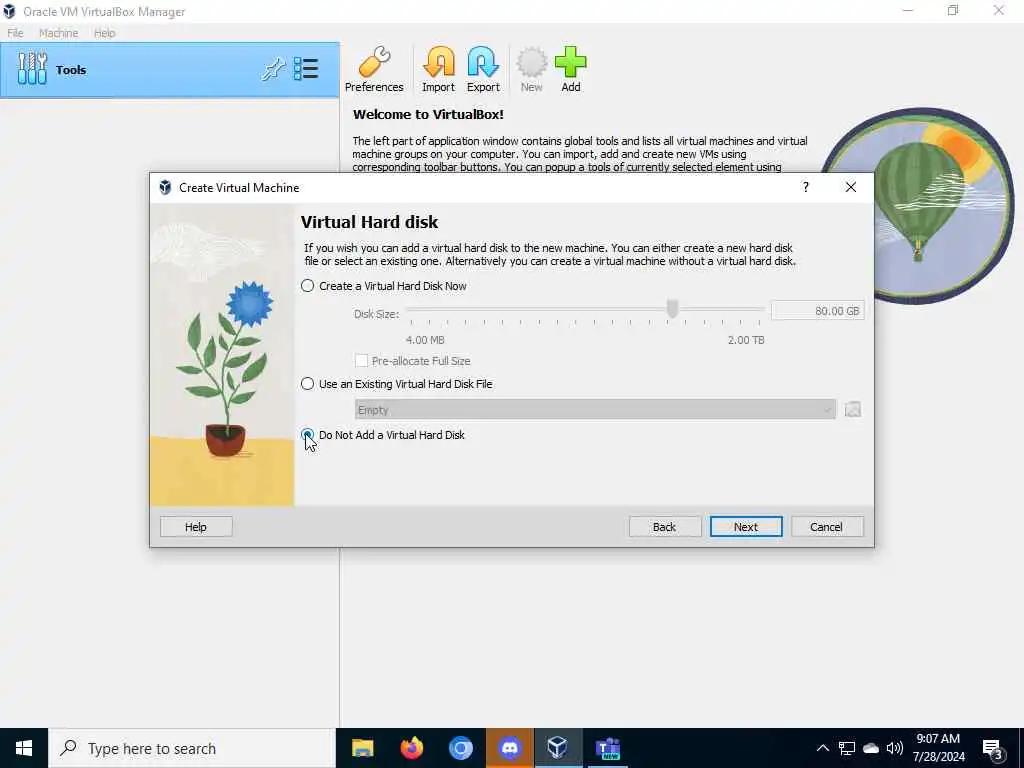The height and width of the screenshot is (768, 1024).
Task: Click the 4.00 MB slider minimum label
Action: [425, 340]
